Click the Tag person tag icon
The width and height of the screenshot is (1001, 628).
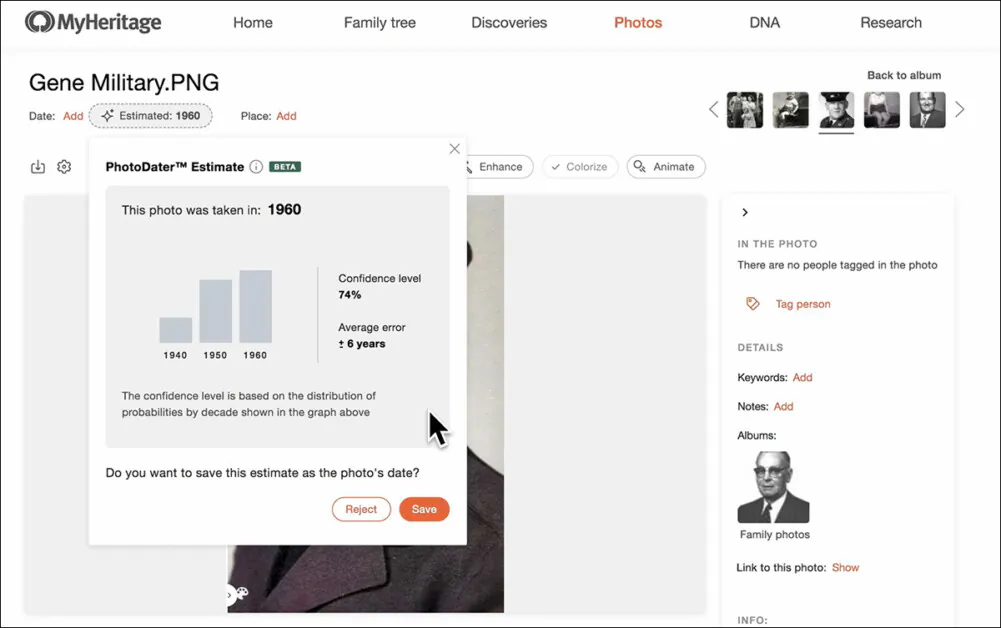coord(753,304)
